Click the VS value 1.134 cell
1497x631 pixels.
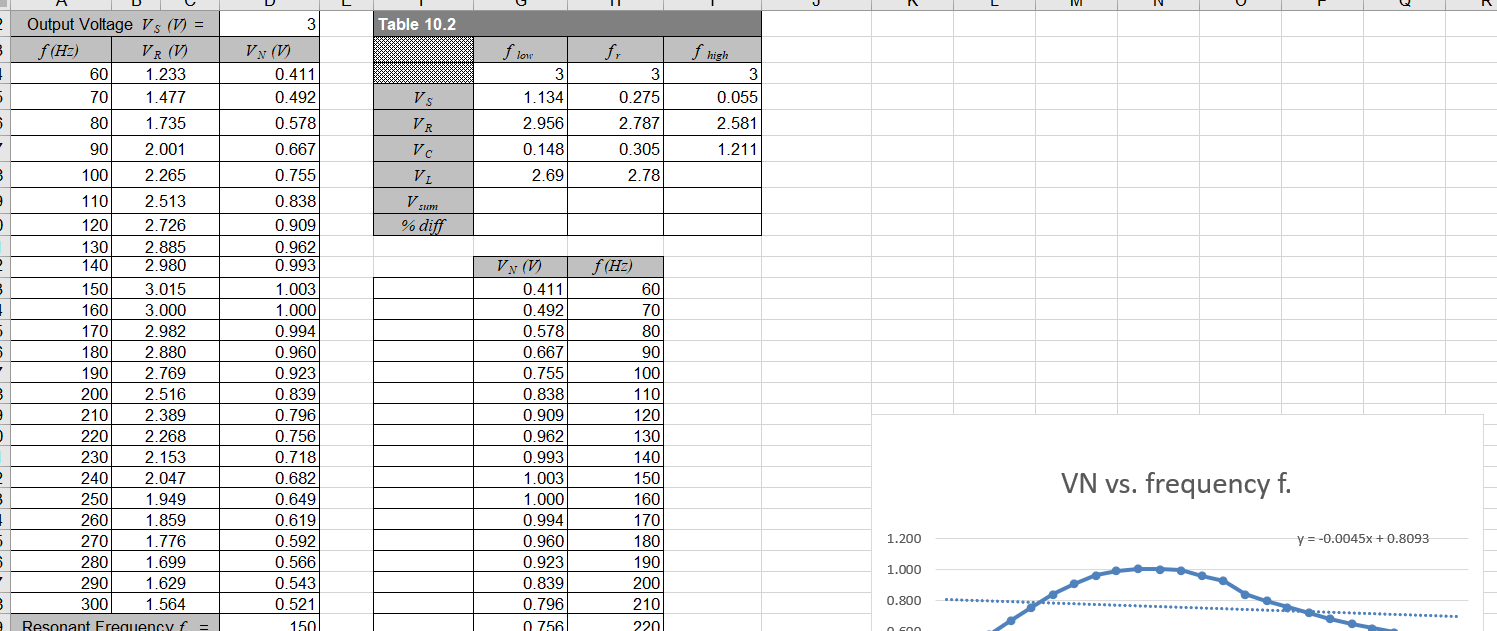(x=520, y=98)
